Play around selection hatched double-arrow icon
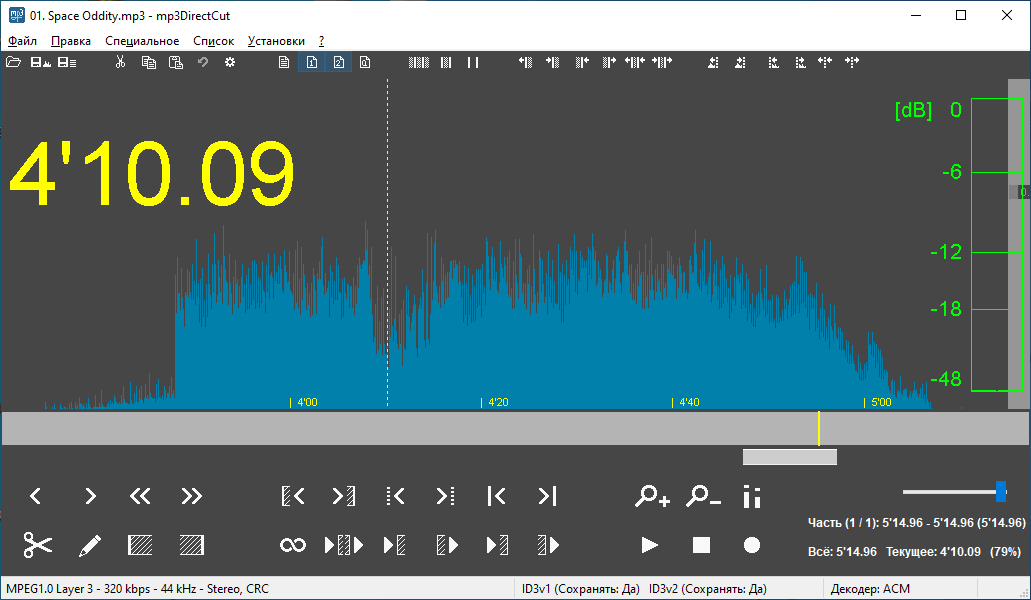The height and width of the screenshot is (600, 1031). click(344, 545)
